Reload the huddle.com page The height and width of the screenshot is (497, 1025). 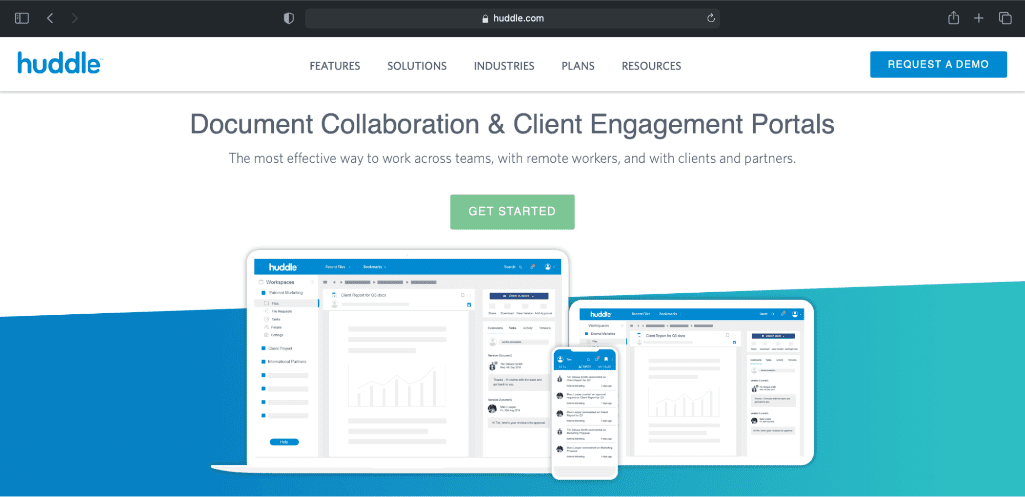[x=711, y=18]
